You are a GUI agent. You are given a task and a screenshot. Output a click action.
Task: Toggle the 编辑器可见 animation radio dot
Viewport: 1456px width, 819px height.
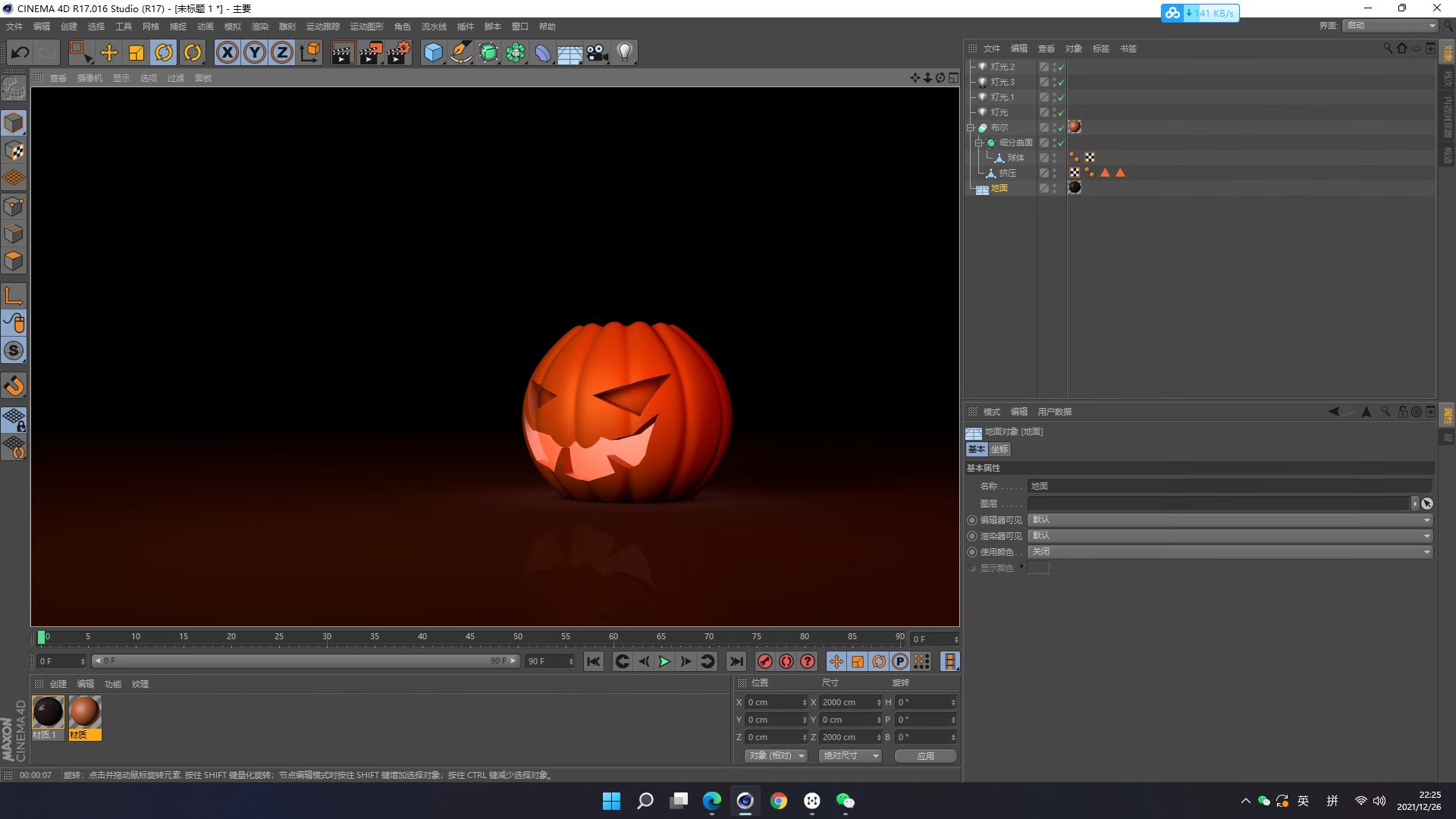click(x=972, y=520)
